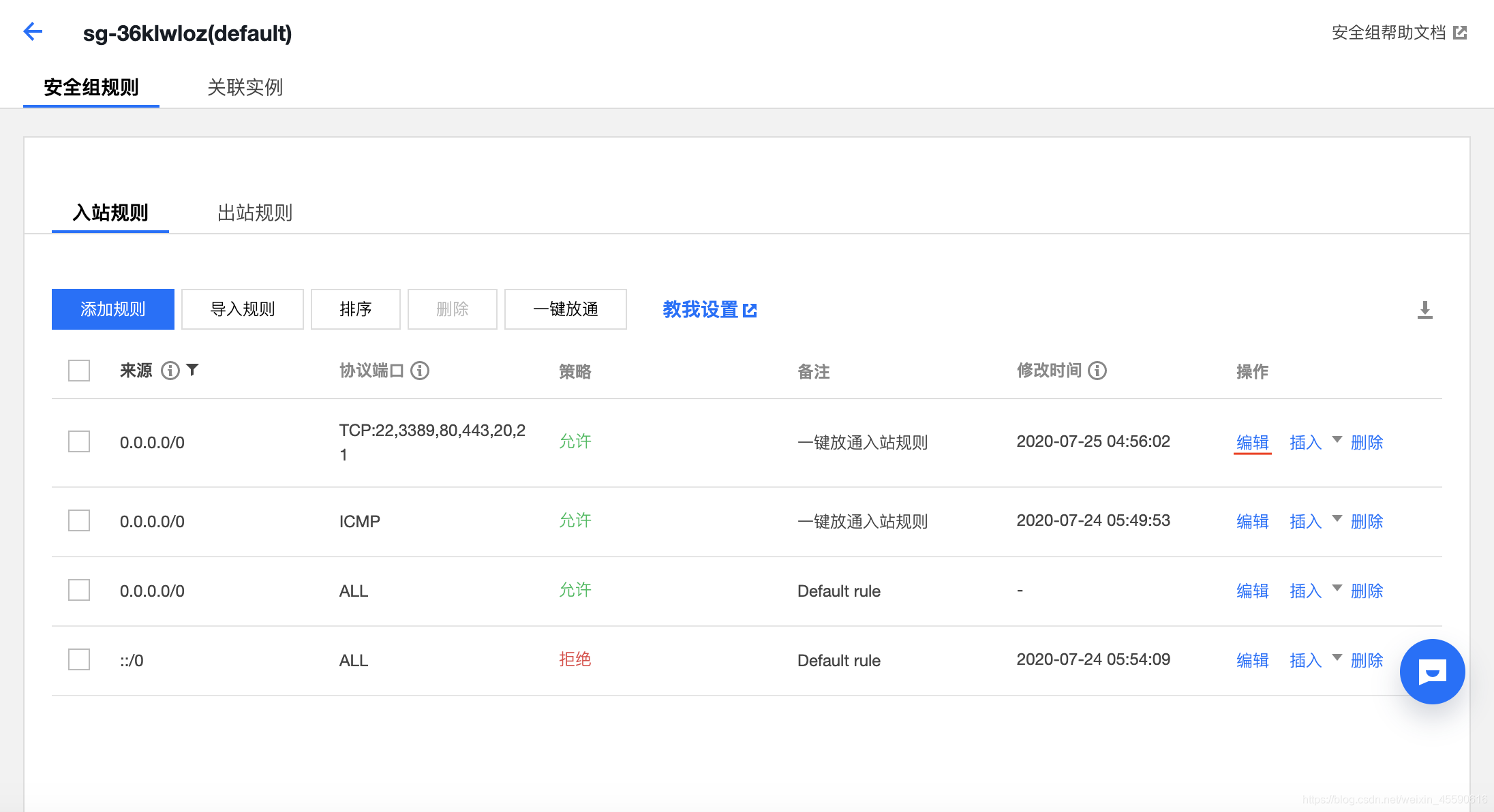Click the TCP:22,3389,80,443,20,21 port cell
Image resolution: width=1494 pixels, height=812 pixels.
(x=433, y=442)
